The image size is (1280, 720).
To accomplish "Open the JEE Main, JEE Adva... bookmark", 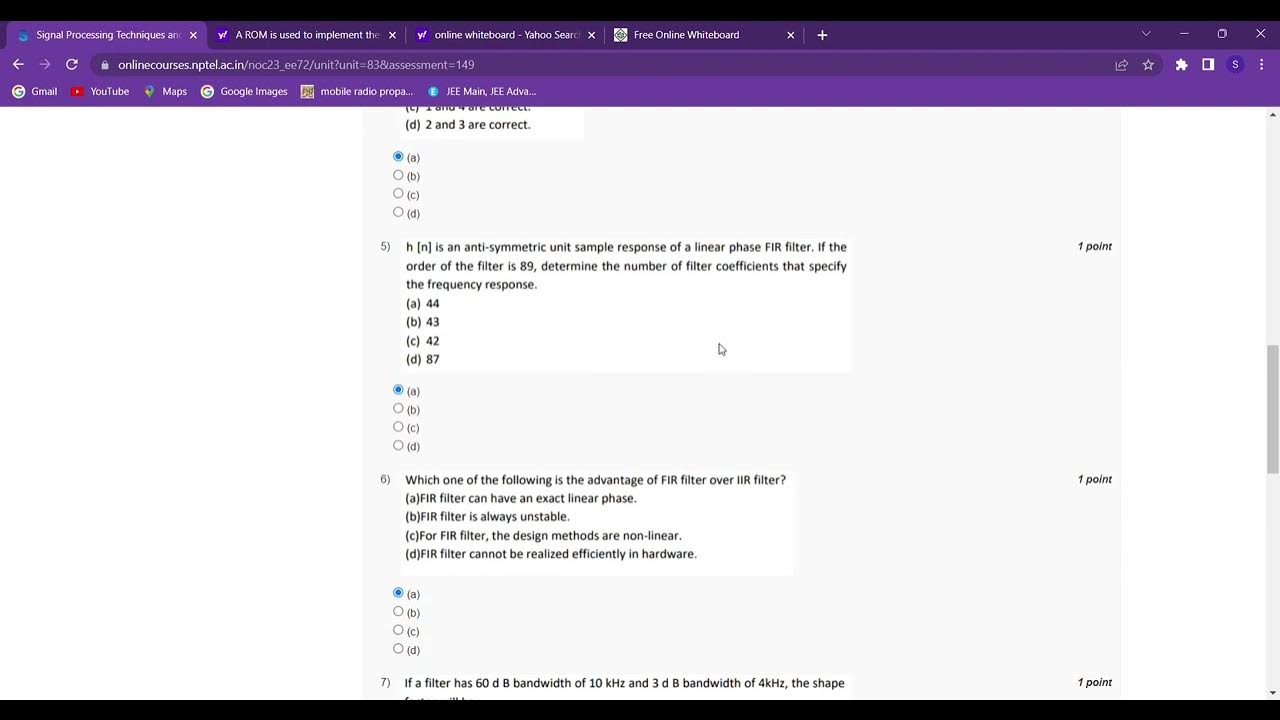I will pyautogui.click(x=482, y=91).
